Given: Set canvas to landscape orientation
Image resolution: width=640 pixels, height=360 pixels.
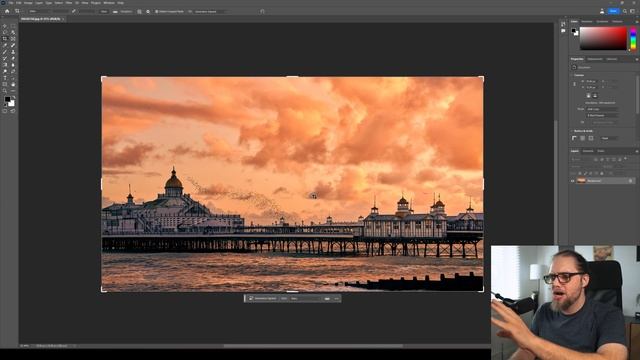Looking at the screenshot, I should [595, 95].
